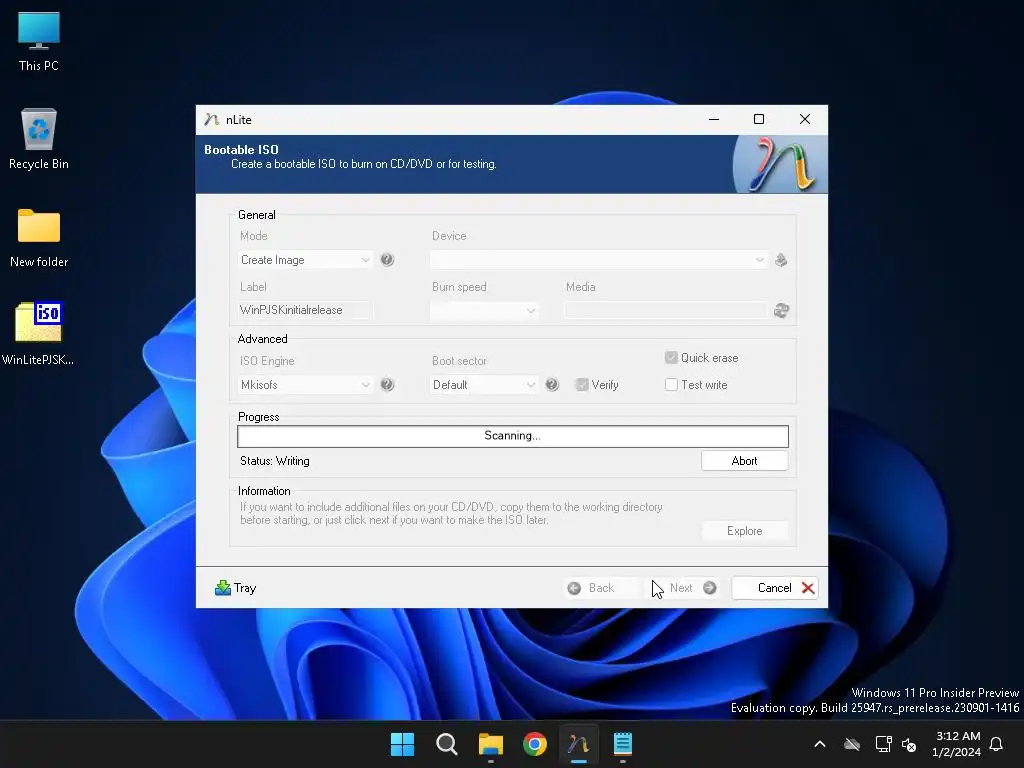Image resolution: width=1024 pixels, height=768 pixels.
Task: Open the Boot sector dropdown showing Default
Action: (484, 385)
